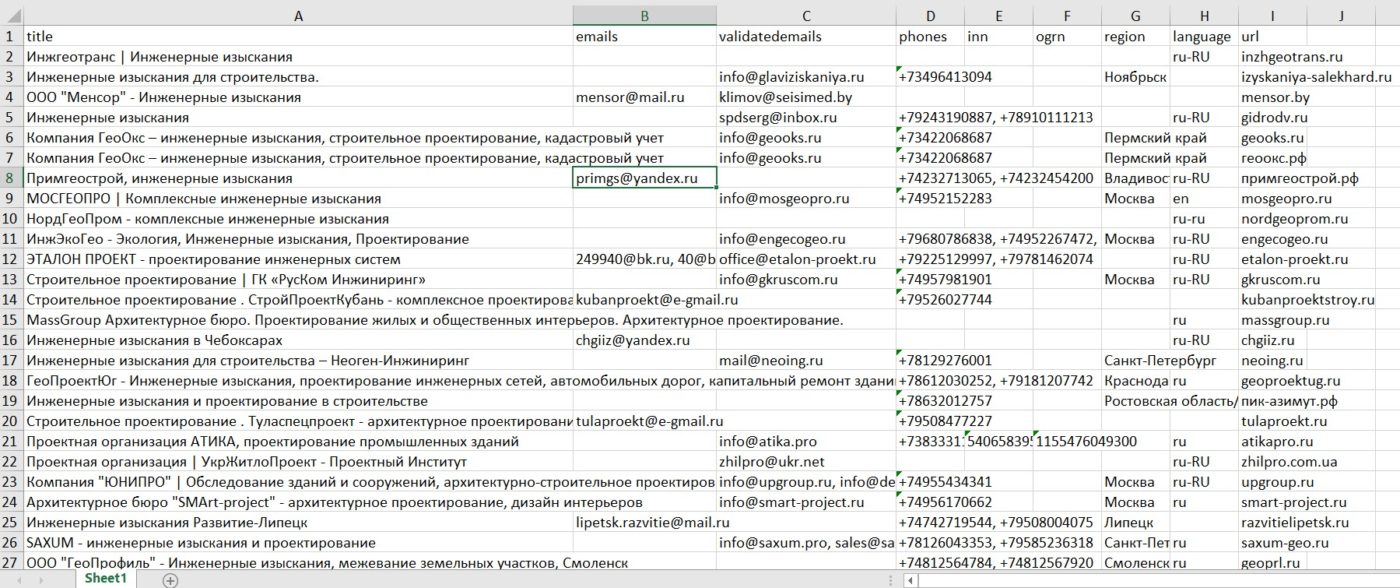Add a new worksheet via the plus icon
Image resolution: width=1400 pixels, height=588 pixels.
[170, 581]
